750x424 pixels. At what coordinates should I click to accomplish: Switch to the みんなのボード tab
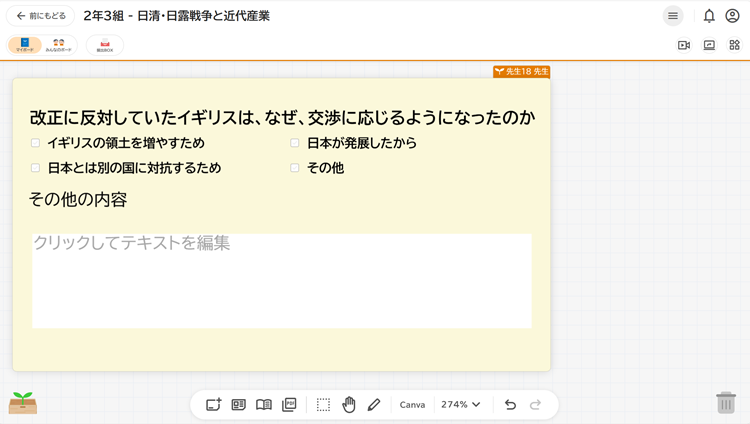[x=58, y=45]
